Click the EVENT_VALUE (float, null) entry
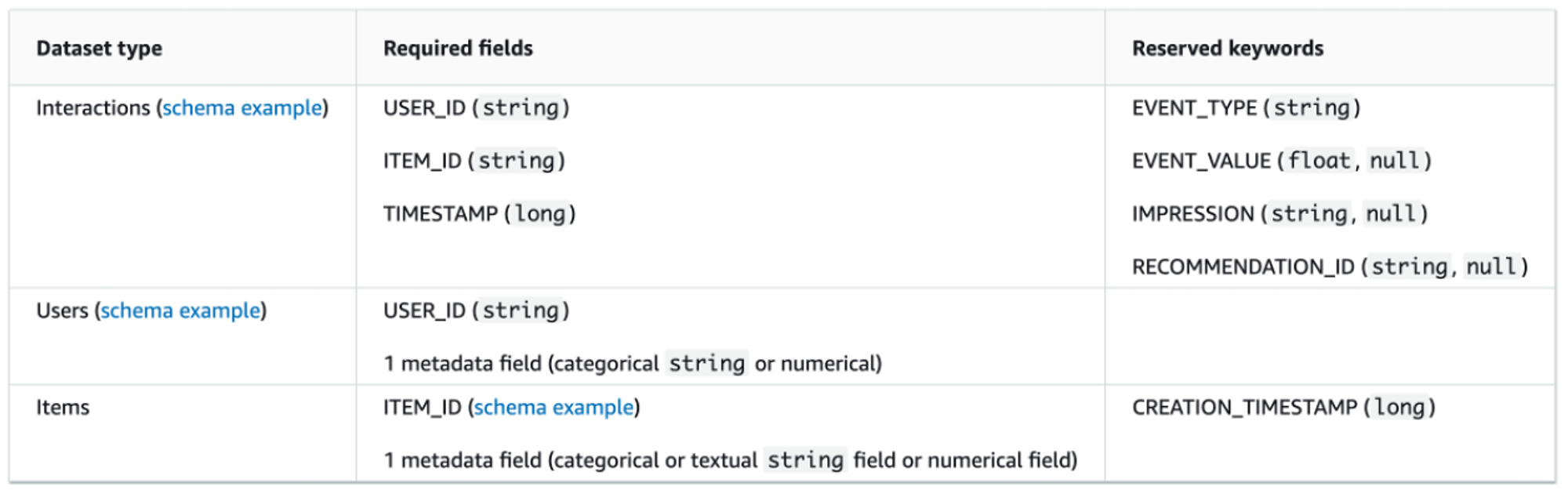 point(1281,162)
